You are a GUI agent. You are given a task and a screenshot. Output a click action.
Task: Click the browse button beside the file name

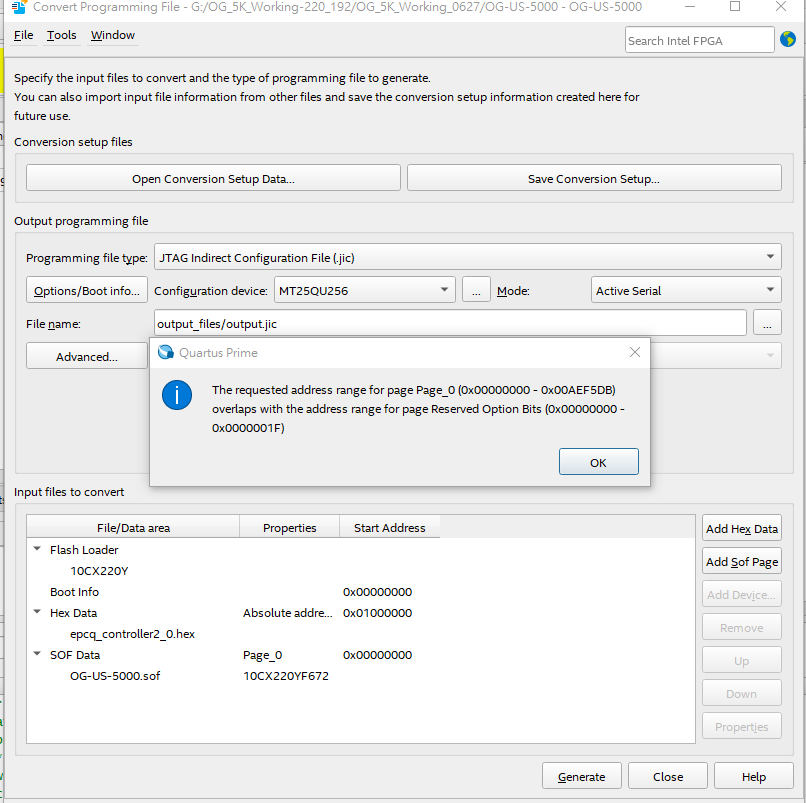[x=767, y=323]
